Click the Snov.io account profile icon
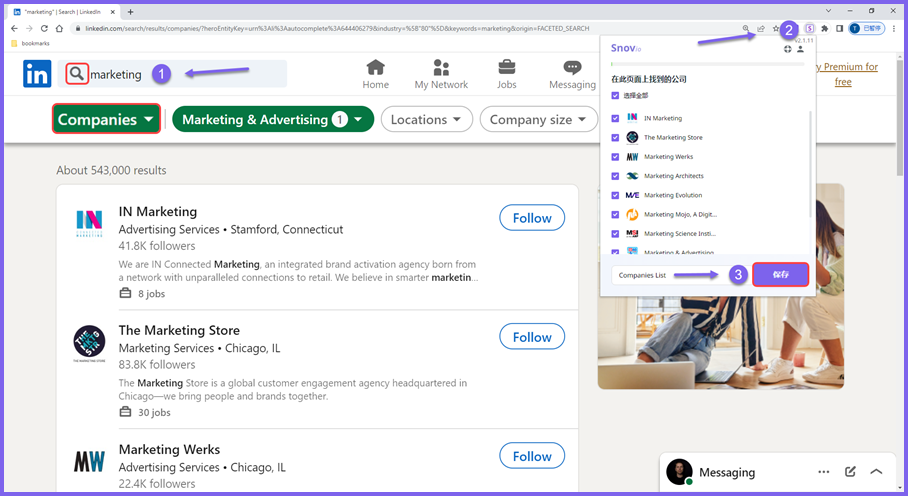This screenshot has width=908, height=496. point(800,49)
